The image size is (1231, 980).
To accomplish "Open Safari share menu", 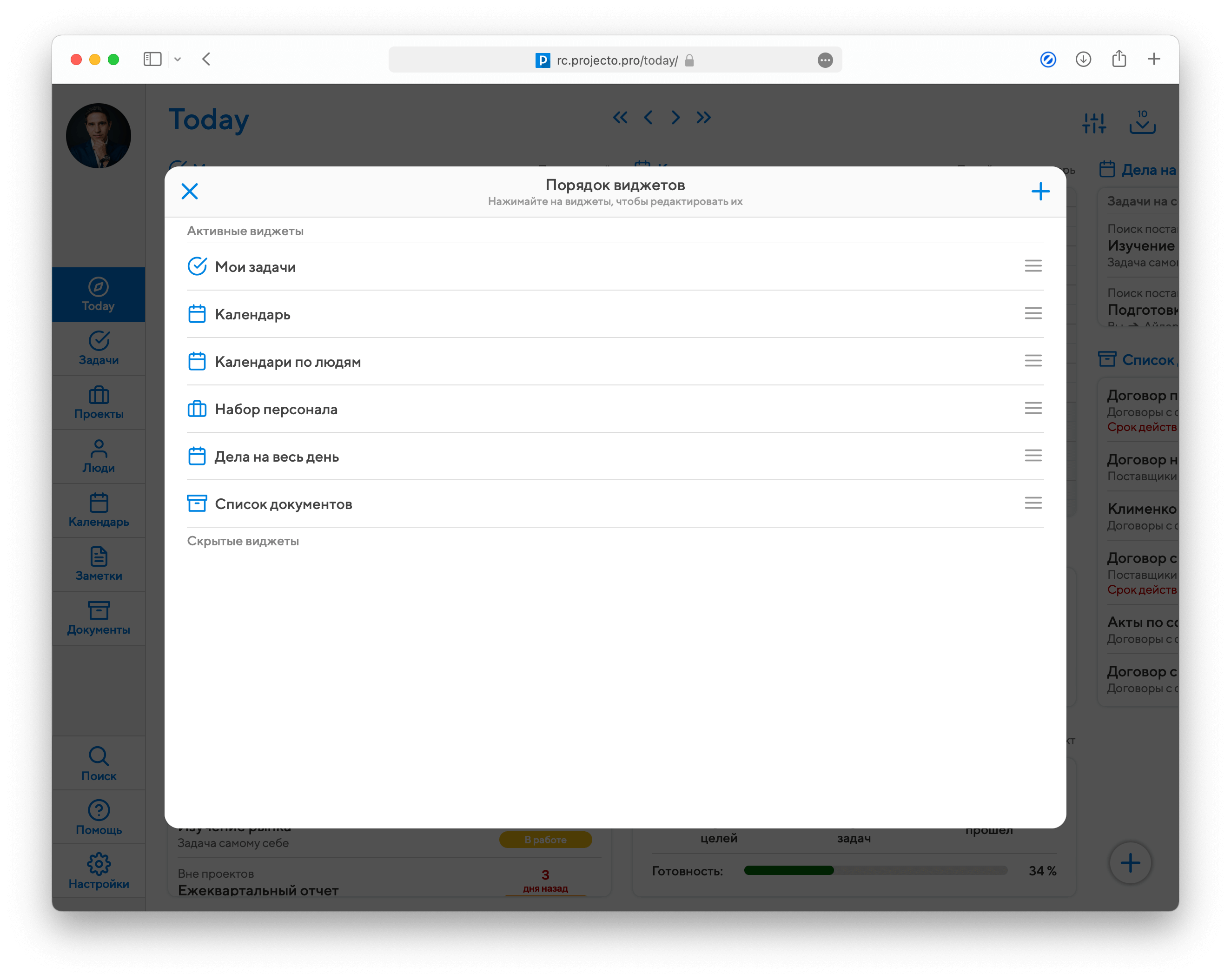I will [x=1118, y=60].
